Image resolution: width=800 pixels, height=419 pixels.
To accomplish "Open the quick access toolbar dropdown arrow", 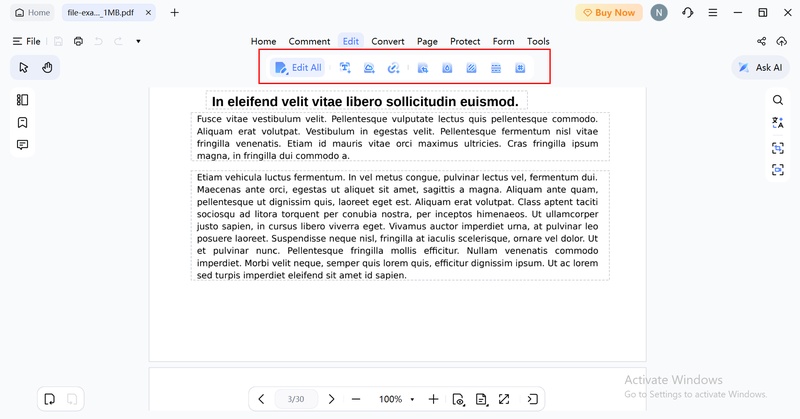I will coord(138,41).
